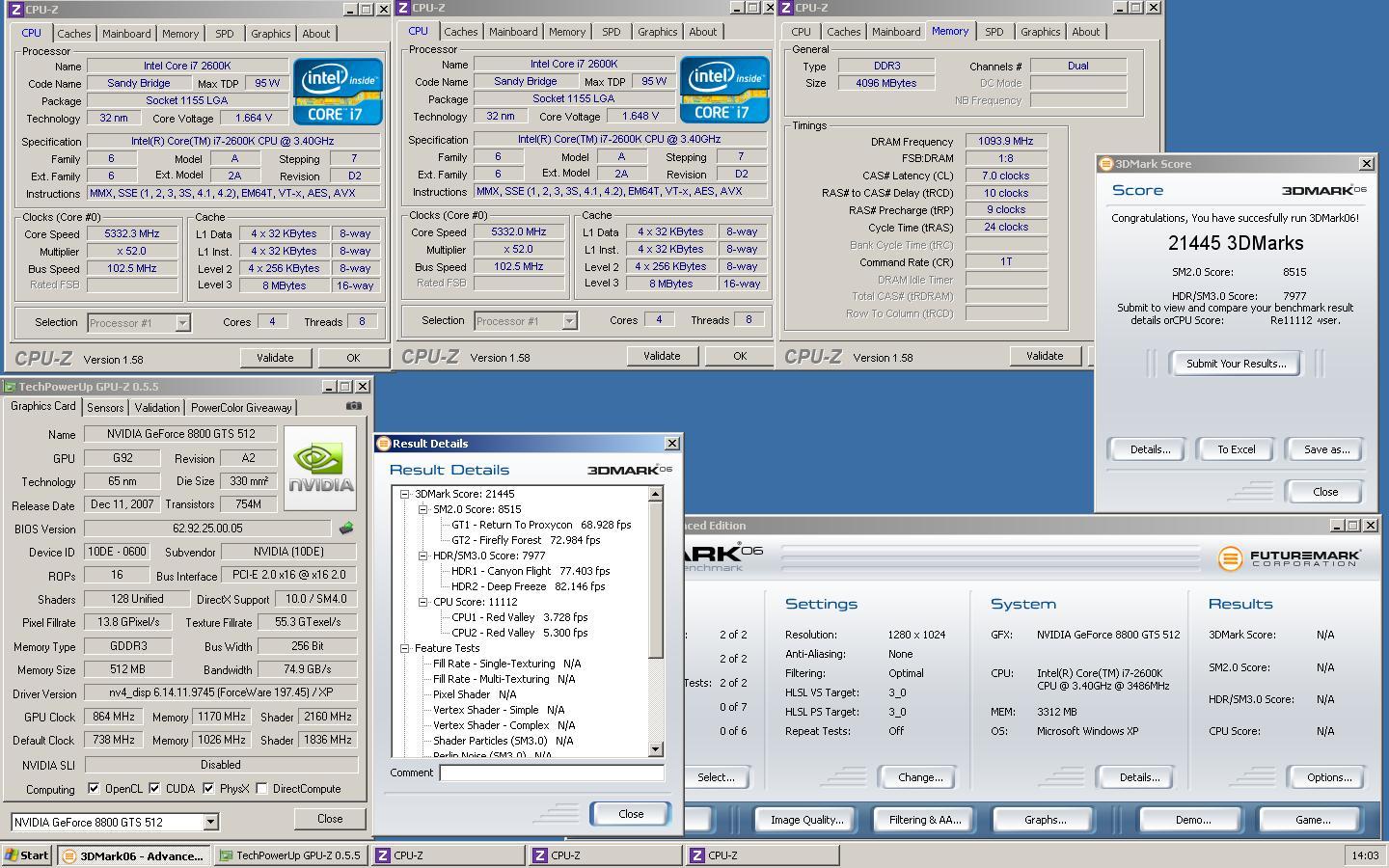
Task: Click the Select button in 3DMark06
Action: click(716, 777)
